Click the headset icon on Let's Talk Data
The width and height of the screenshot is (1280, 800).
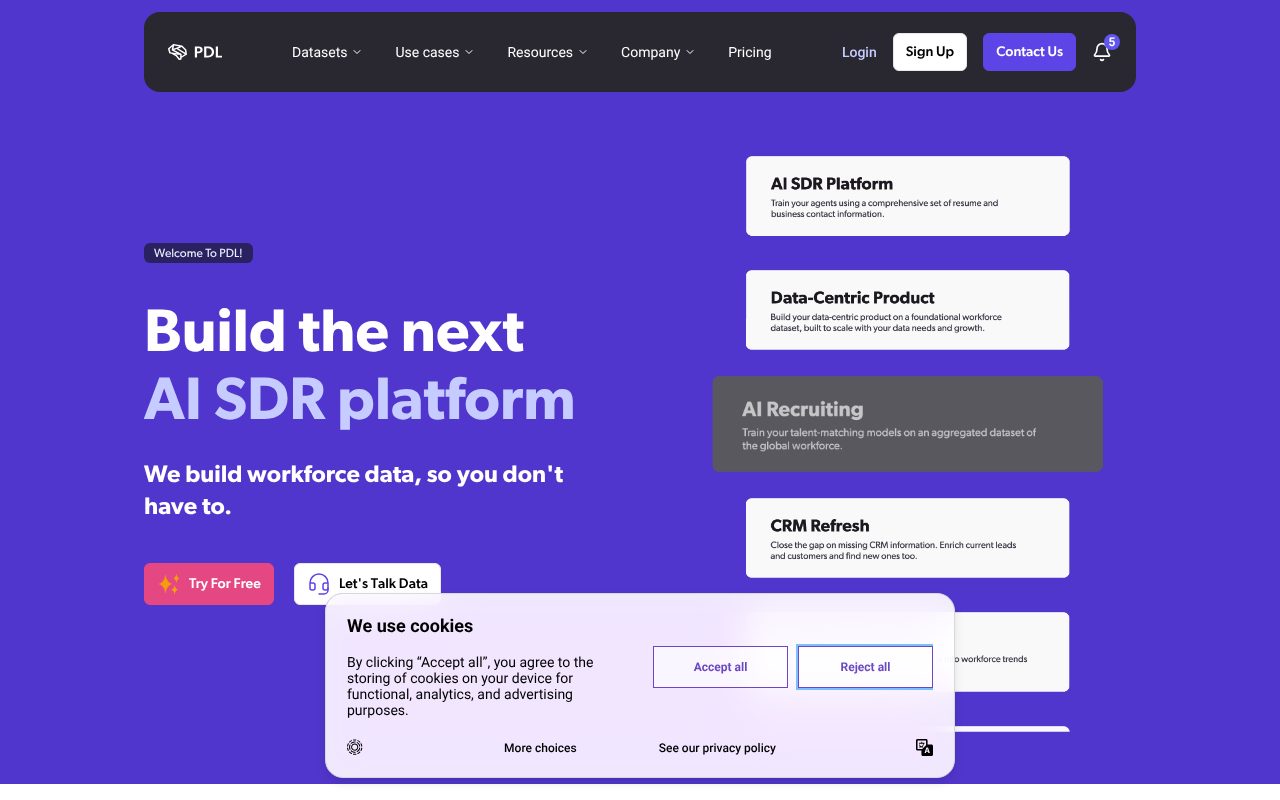coord(319,584)
